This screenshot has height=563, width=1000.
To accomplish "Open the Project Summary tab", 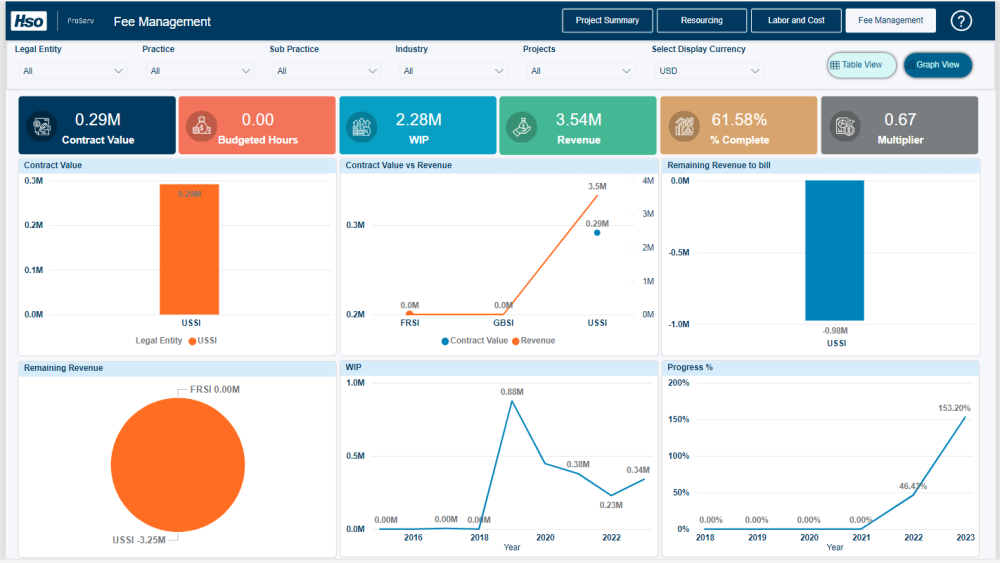I will [x=607, y=20].
